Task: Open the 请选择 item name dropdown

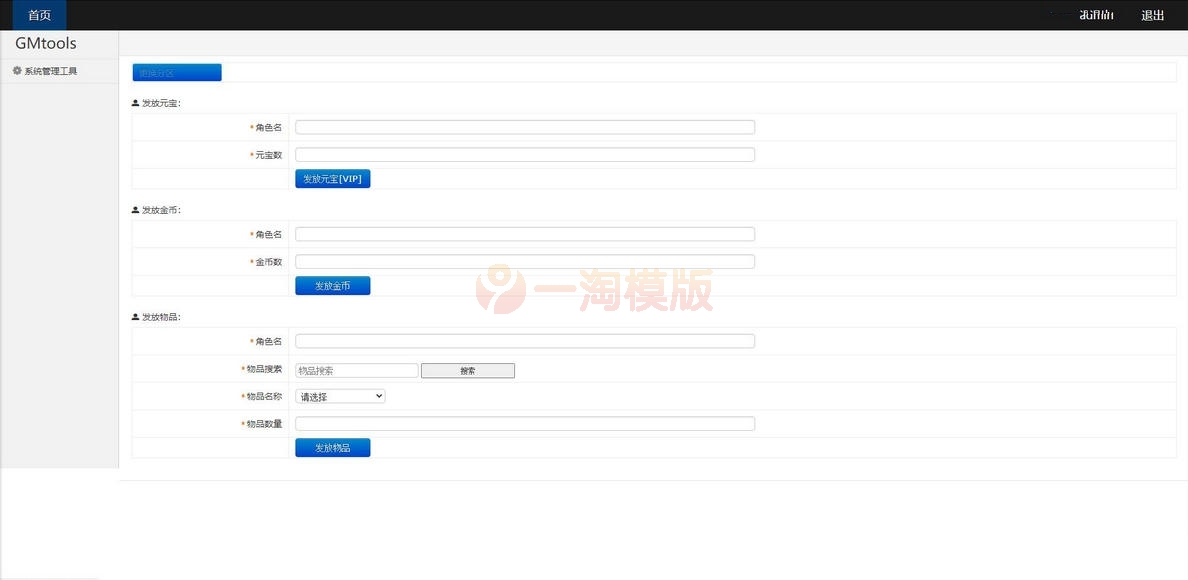Action: click(x=340, y=395)
